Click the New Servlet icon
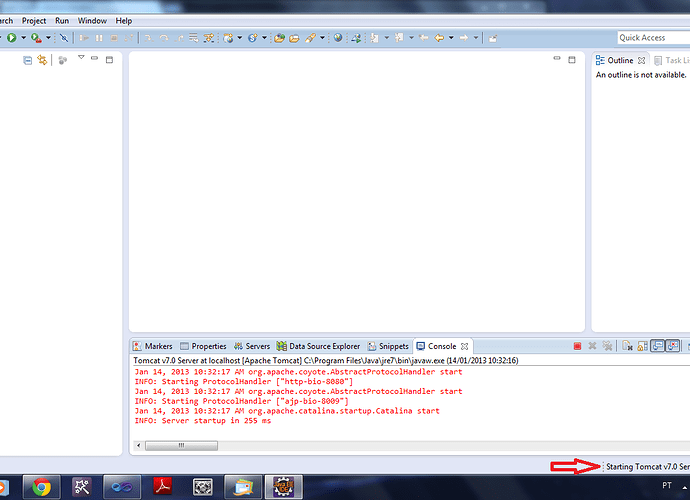The width and height of the screenshot is (690, 500). (253, 38)
